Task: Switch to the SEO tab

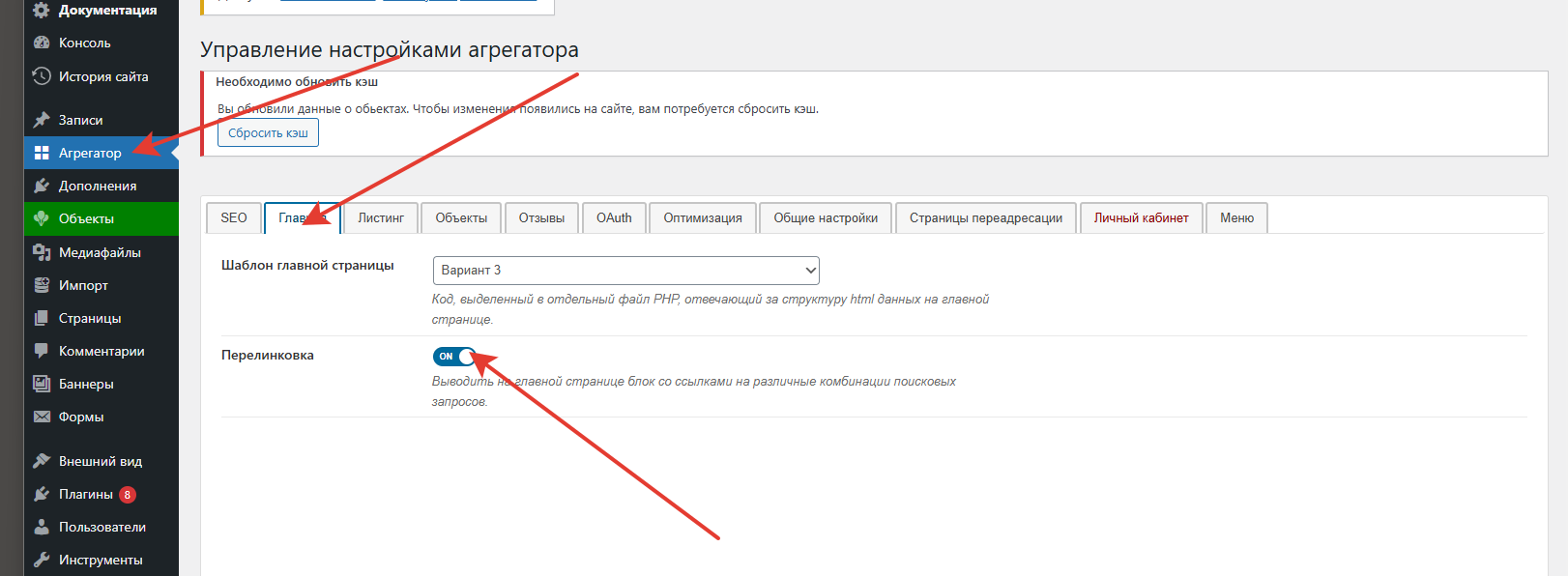Action: (x=234, y=218)
